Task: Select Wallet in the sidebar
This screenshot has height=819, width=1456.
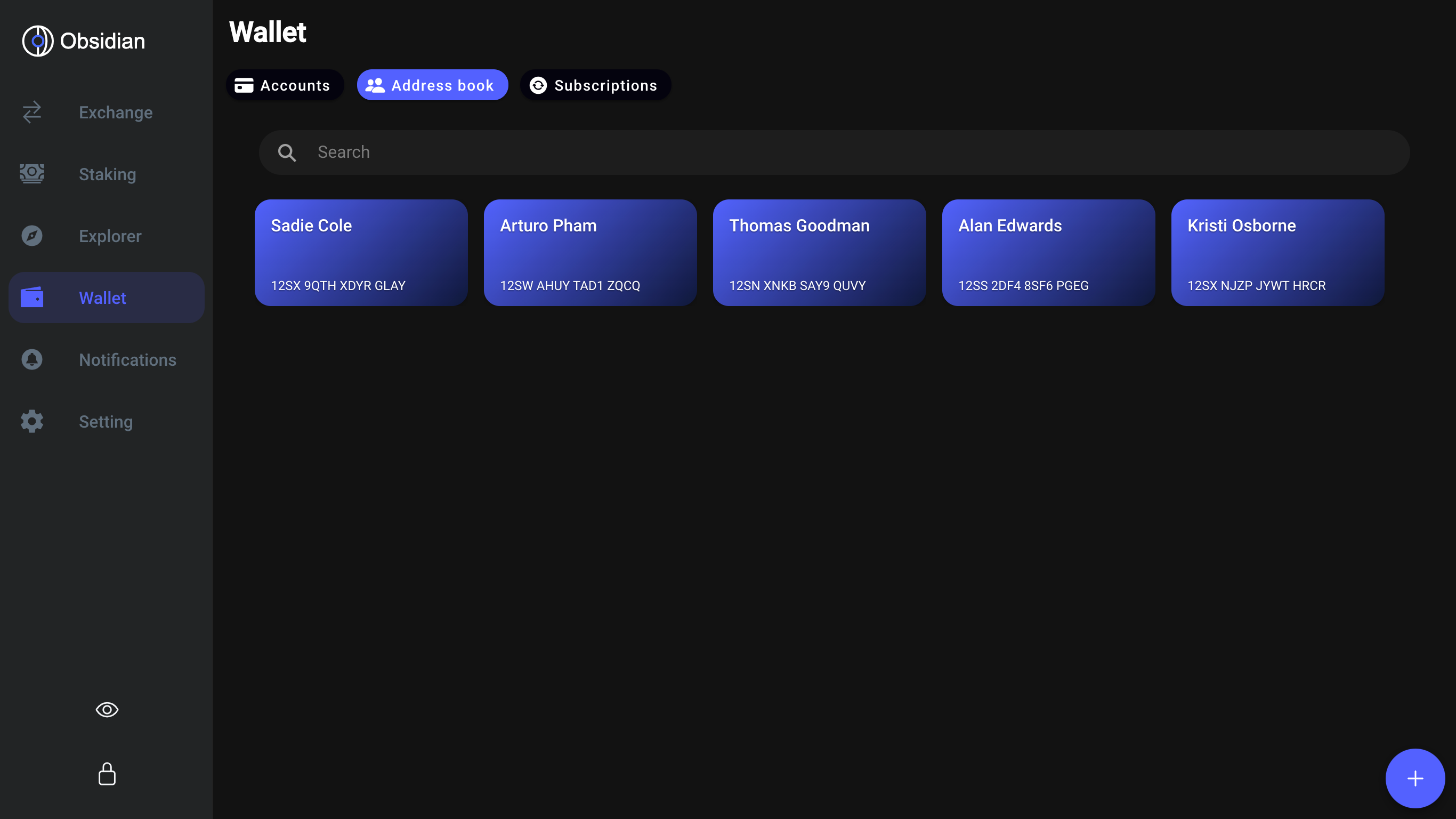Action: [106, 298]
